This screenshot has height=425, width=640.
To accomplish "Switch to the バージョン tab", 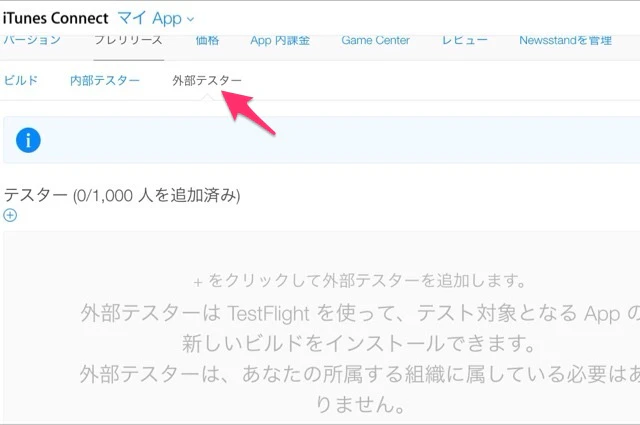I will tap(32, 40).
